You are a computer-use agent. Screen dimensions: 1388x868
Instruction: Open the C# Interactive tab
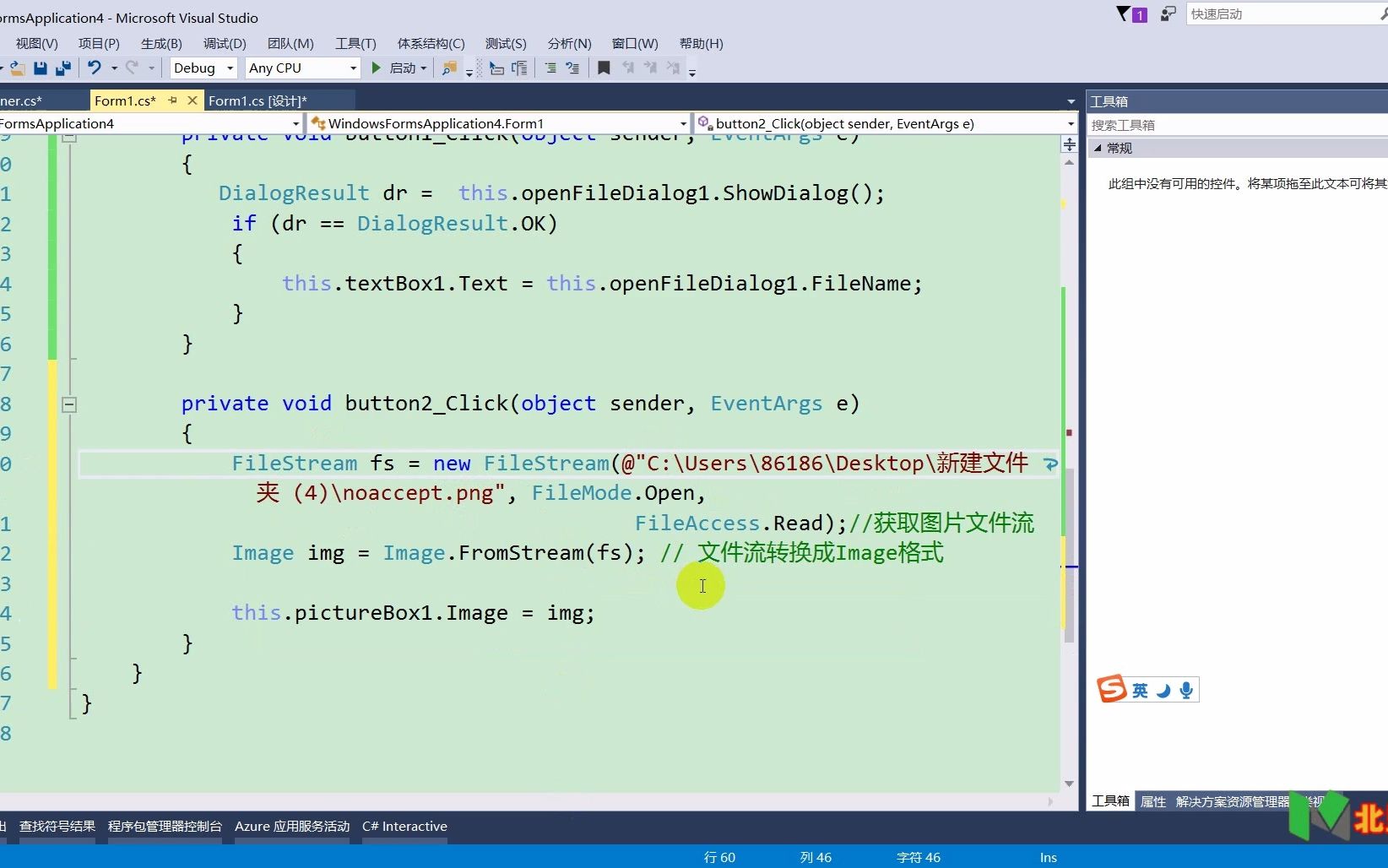click(x=404, y=826)
